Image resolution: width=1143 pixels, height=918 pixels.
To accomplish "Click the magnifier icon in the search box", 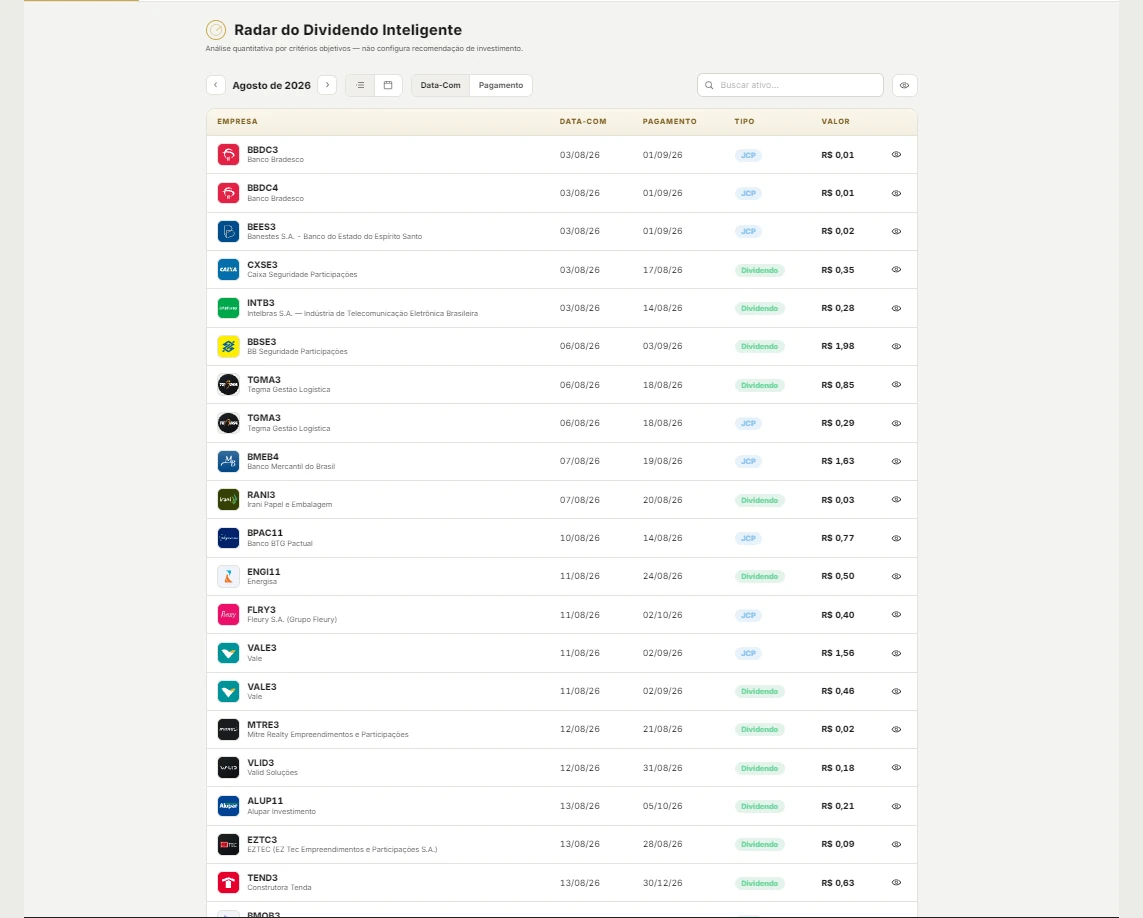I will click(709, 85).
